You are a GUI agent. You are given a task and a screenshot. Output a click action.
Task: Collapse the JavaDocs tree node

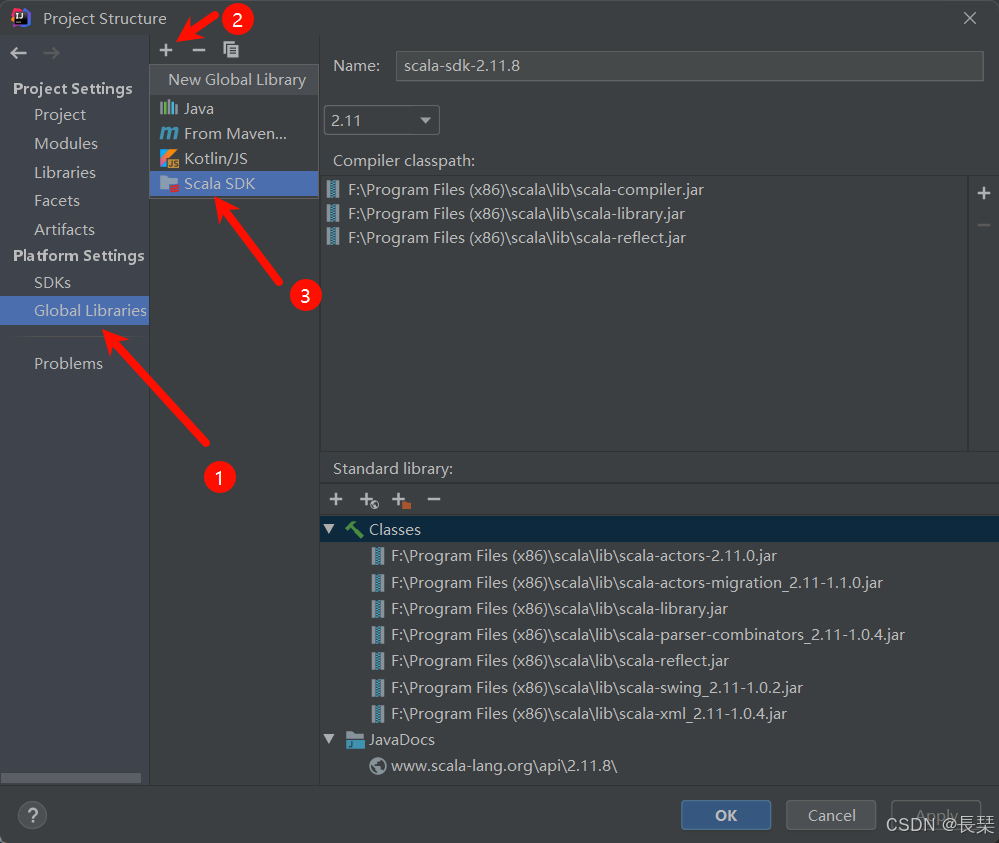329,739
